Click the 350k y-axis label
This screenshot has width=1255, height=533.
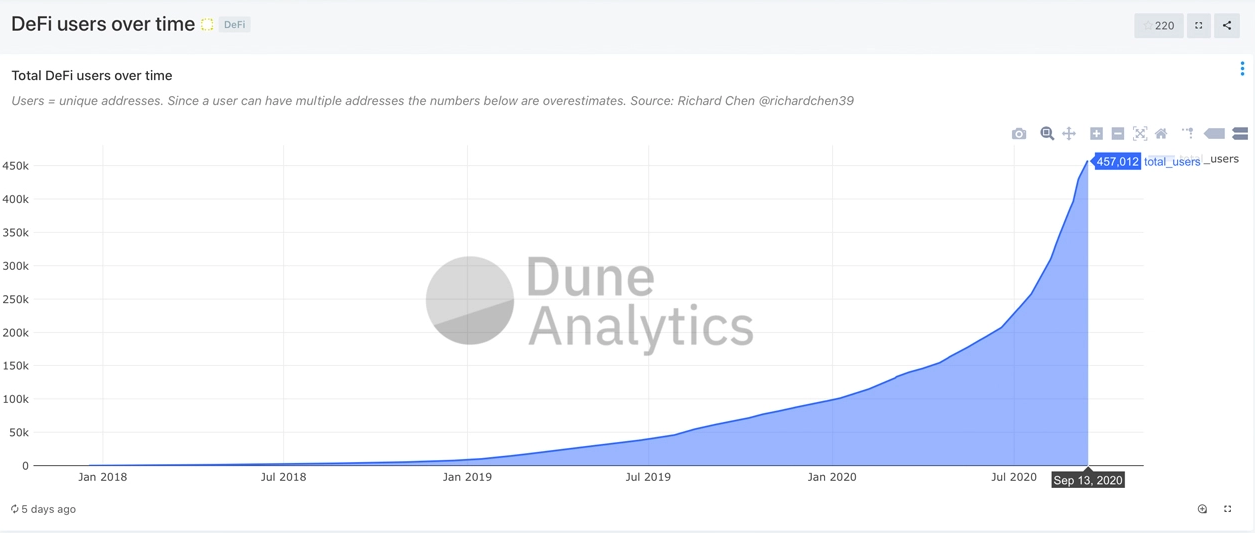16,233
